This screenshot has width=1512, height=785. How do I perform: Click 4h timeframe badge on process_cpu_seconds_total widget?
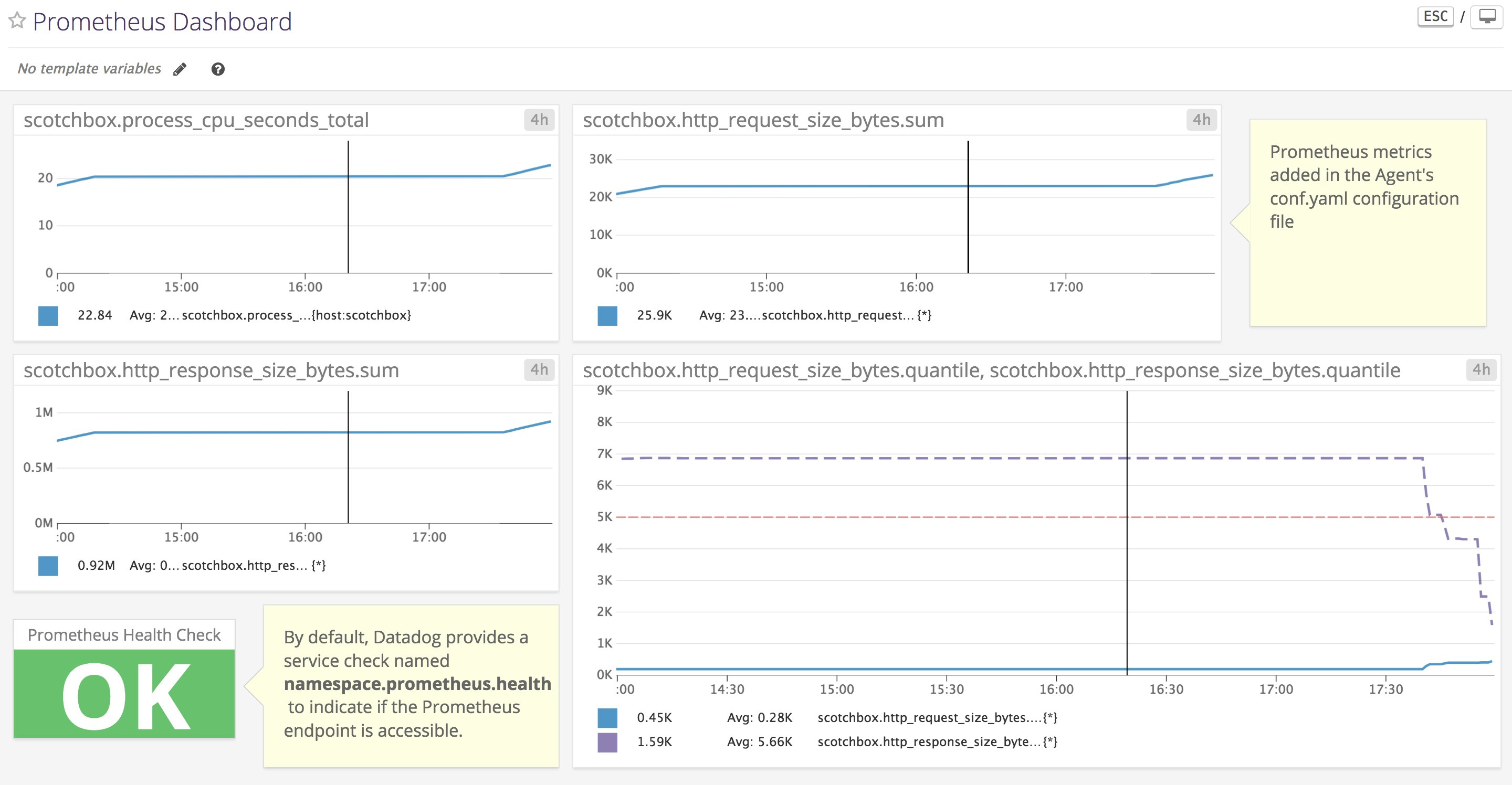coord(538,120)
